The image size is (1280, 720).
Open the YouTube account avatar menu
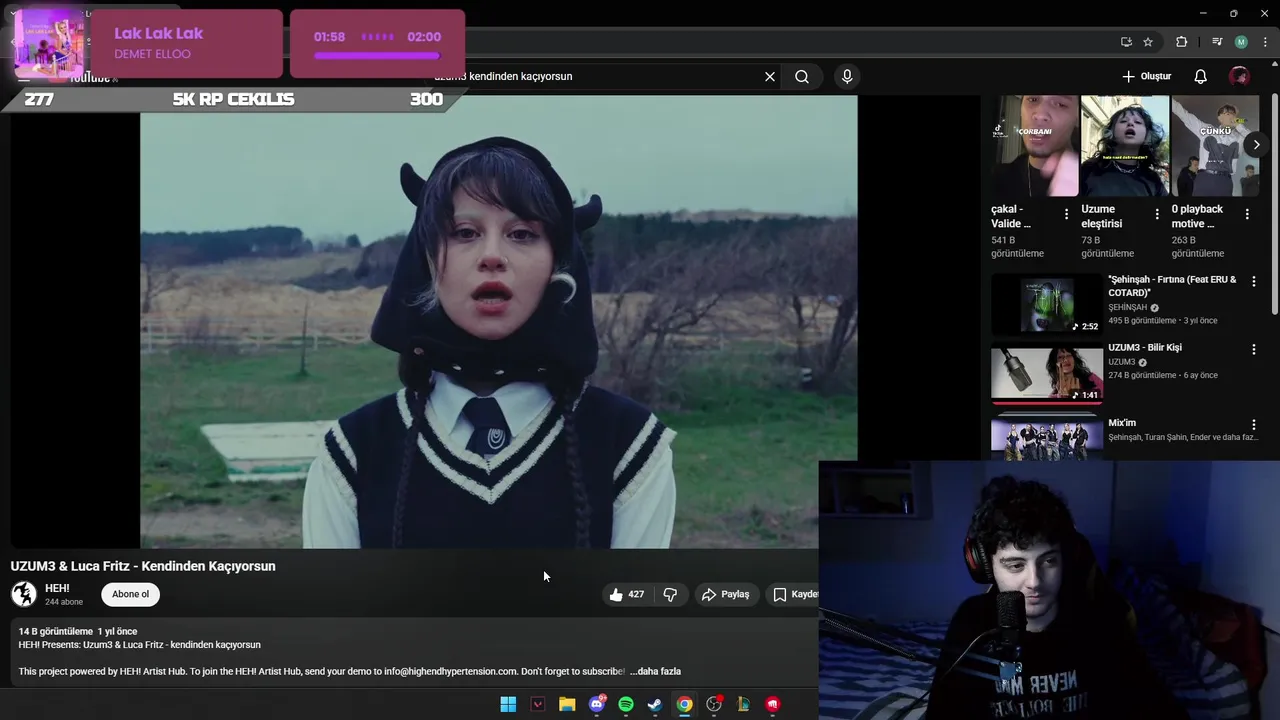click(x=1239, y=76)
